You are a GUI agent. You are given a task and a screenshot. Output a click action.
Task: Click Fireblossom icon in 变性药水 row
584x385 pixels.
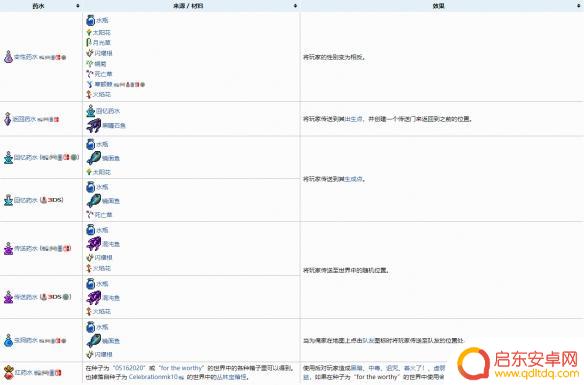[89, 95]
